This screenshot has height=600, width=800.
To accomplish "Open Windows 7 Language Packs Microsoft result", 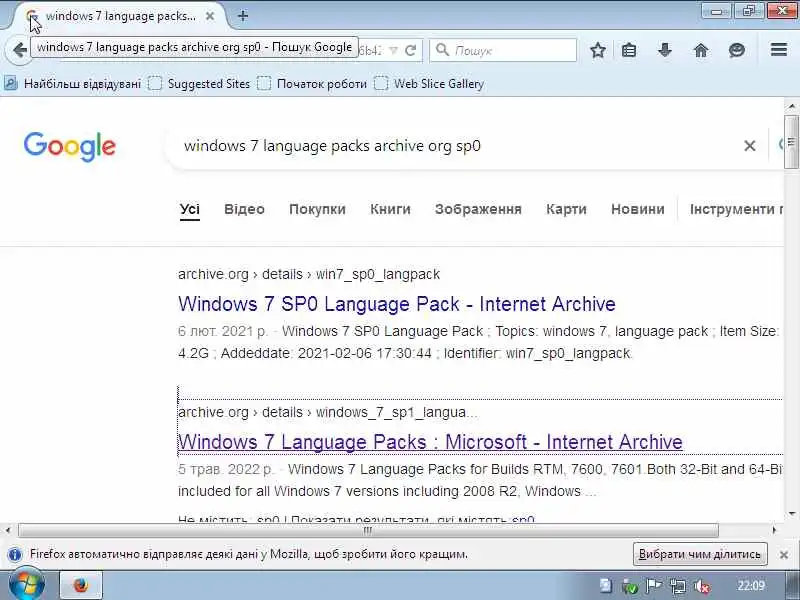I will tap(430, 442).
